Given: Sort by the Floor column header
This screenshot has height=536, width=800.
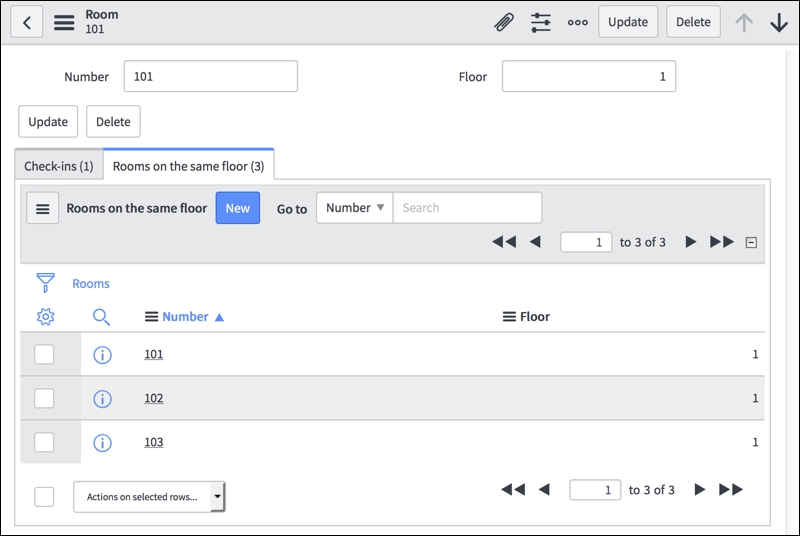Looking at the screenshot, I should pyautogui.click(x=535, y=317).
